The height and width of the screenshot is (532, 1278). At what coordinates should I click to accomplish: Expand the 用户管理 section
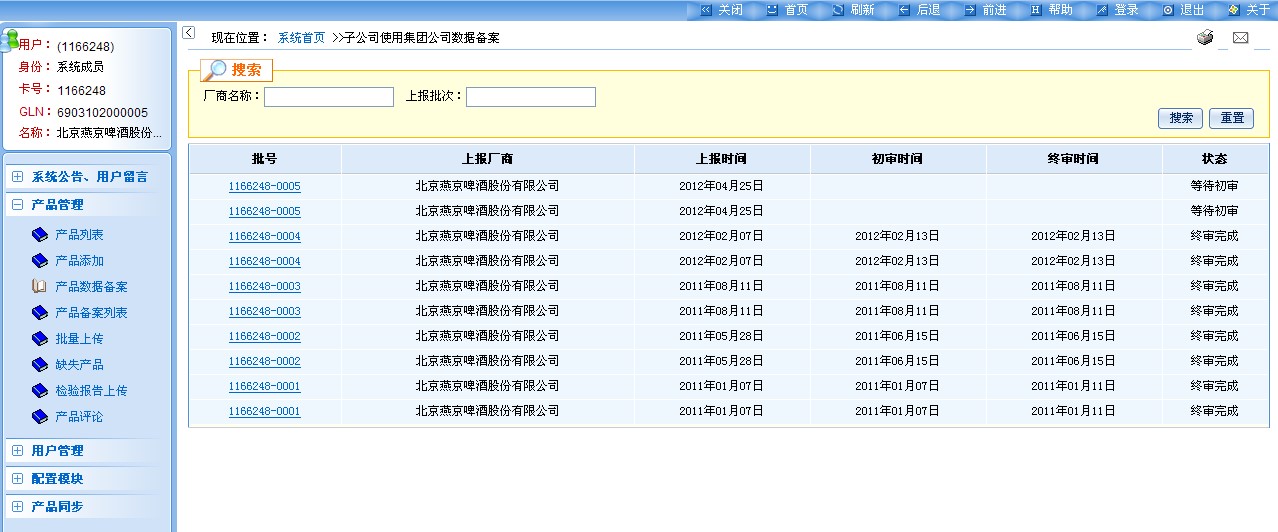18,451
